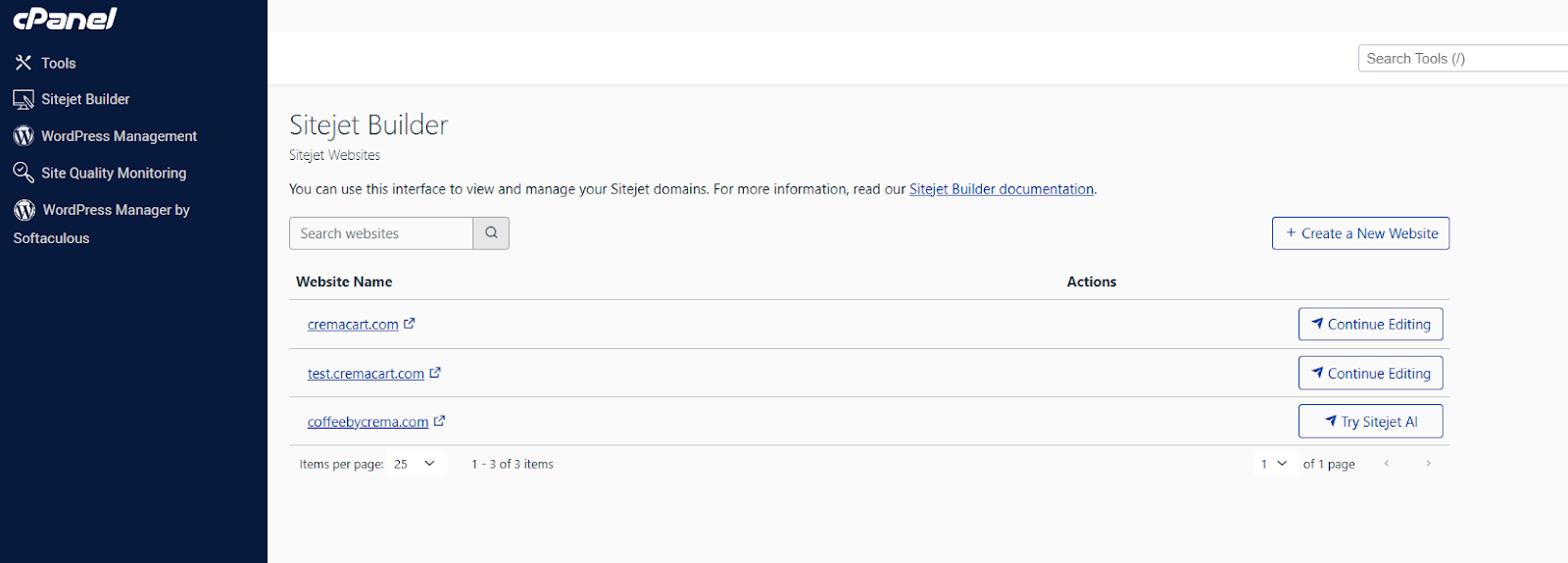Click the Tools wrench icon in sidebar

coord(24,63)
